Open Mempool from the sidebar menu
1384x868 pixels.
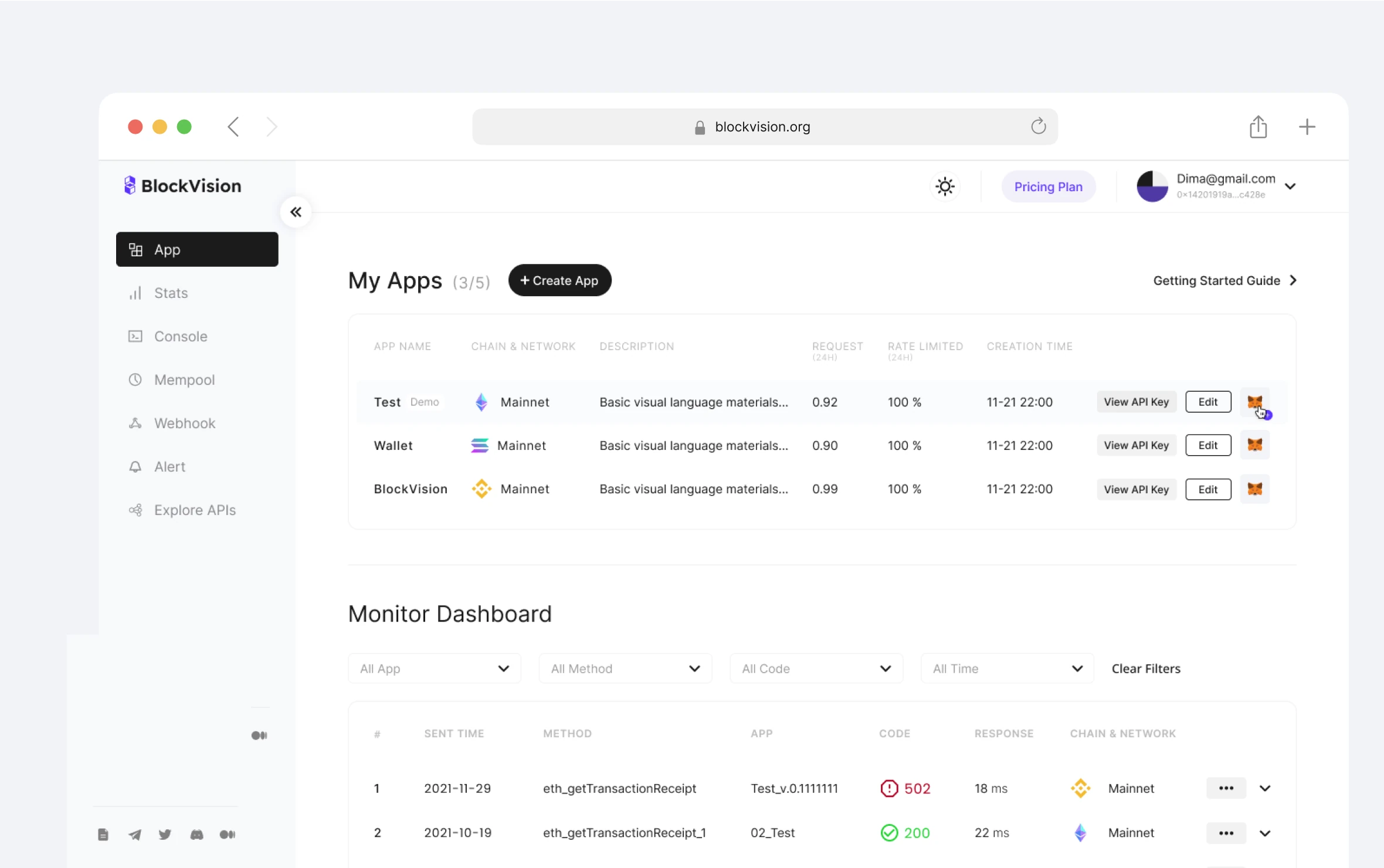coord(184,379)
